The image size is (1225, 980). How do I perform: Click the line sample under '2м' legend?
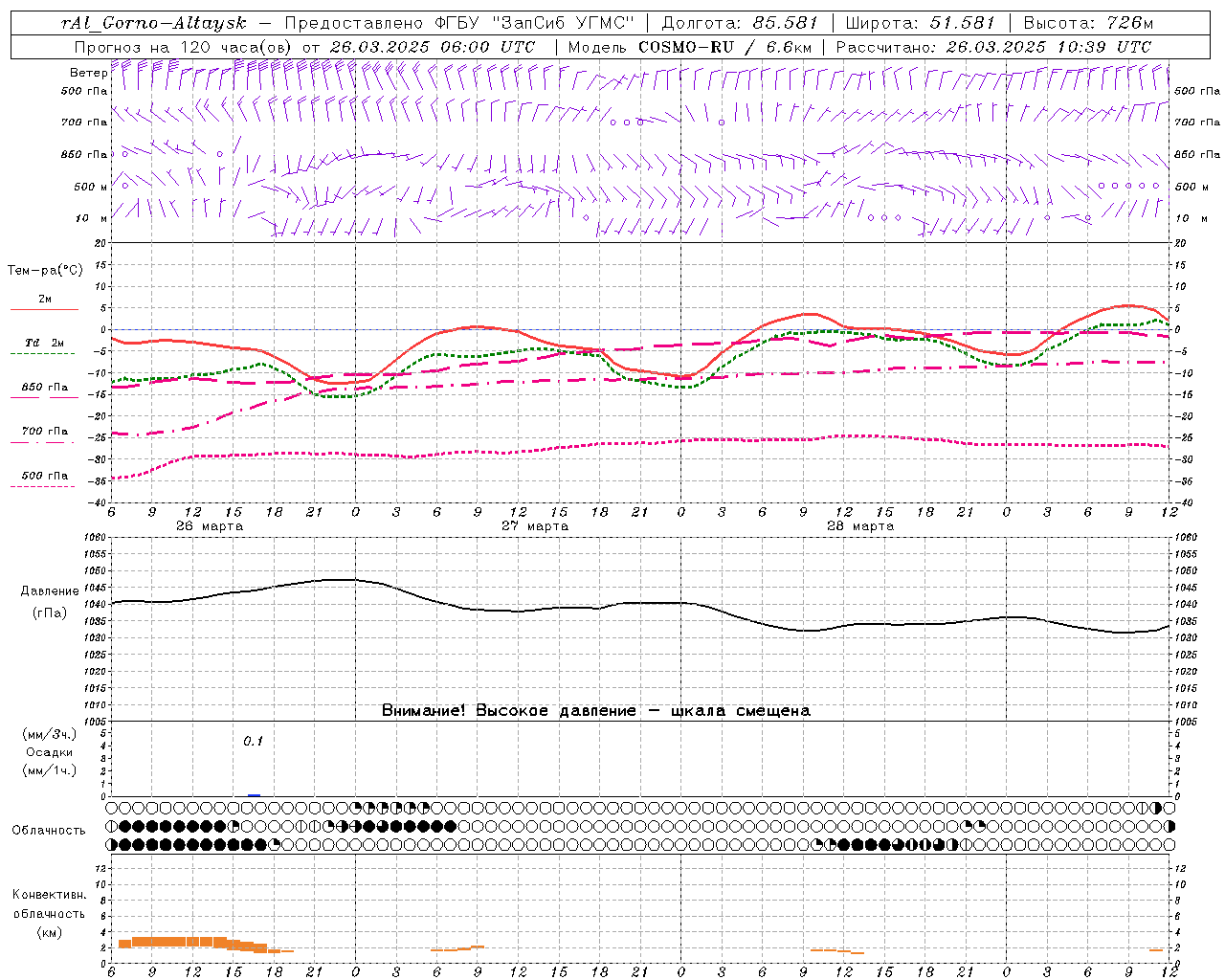44,310
